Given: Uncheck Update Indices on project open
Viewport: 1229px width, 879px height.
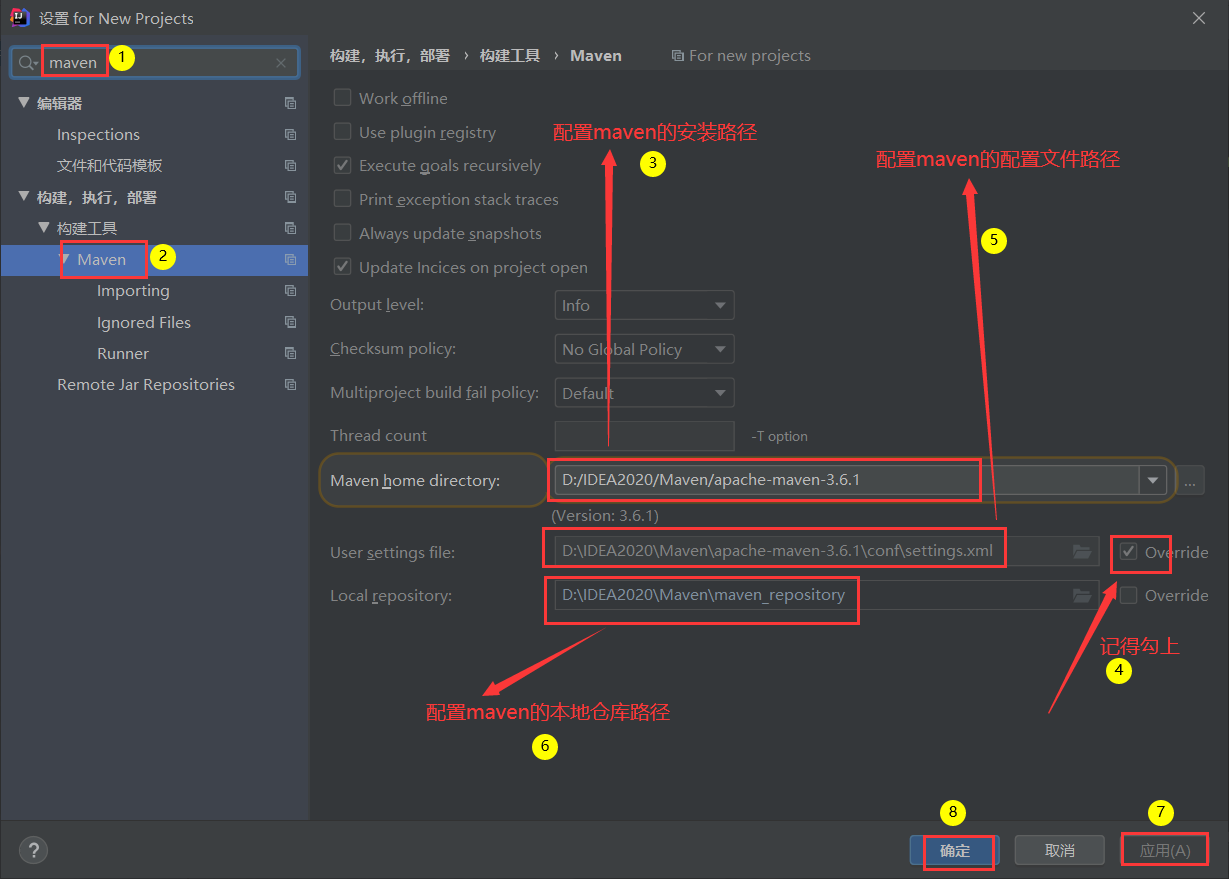Looking at the screenshot, I should coord(342,267).
